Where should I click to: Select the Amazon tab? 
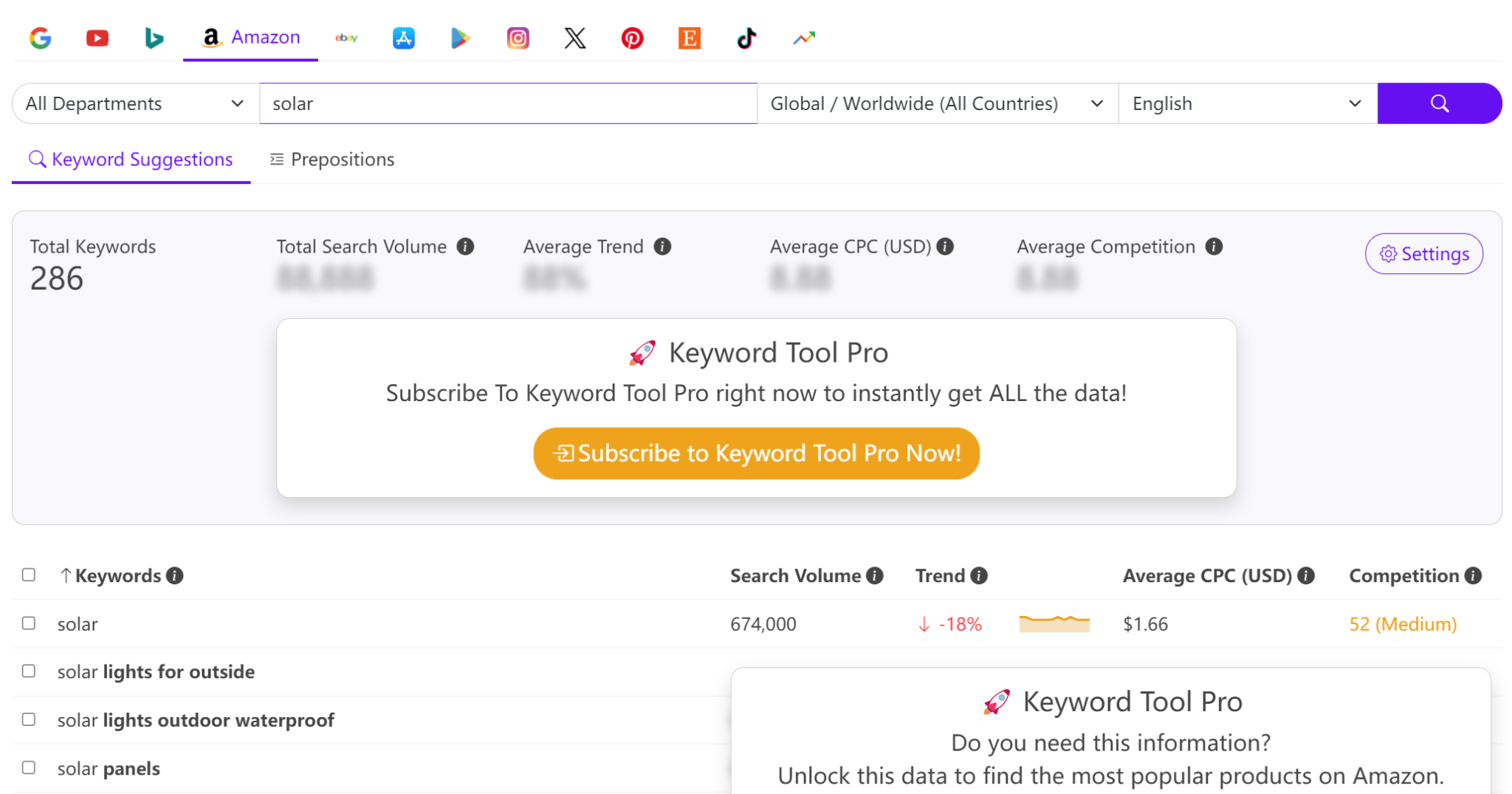(250, 38)
